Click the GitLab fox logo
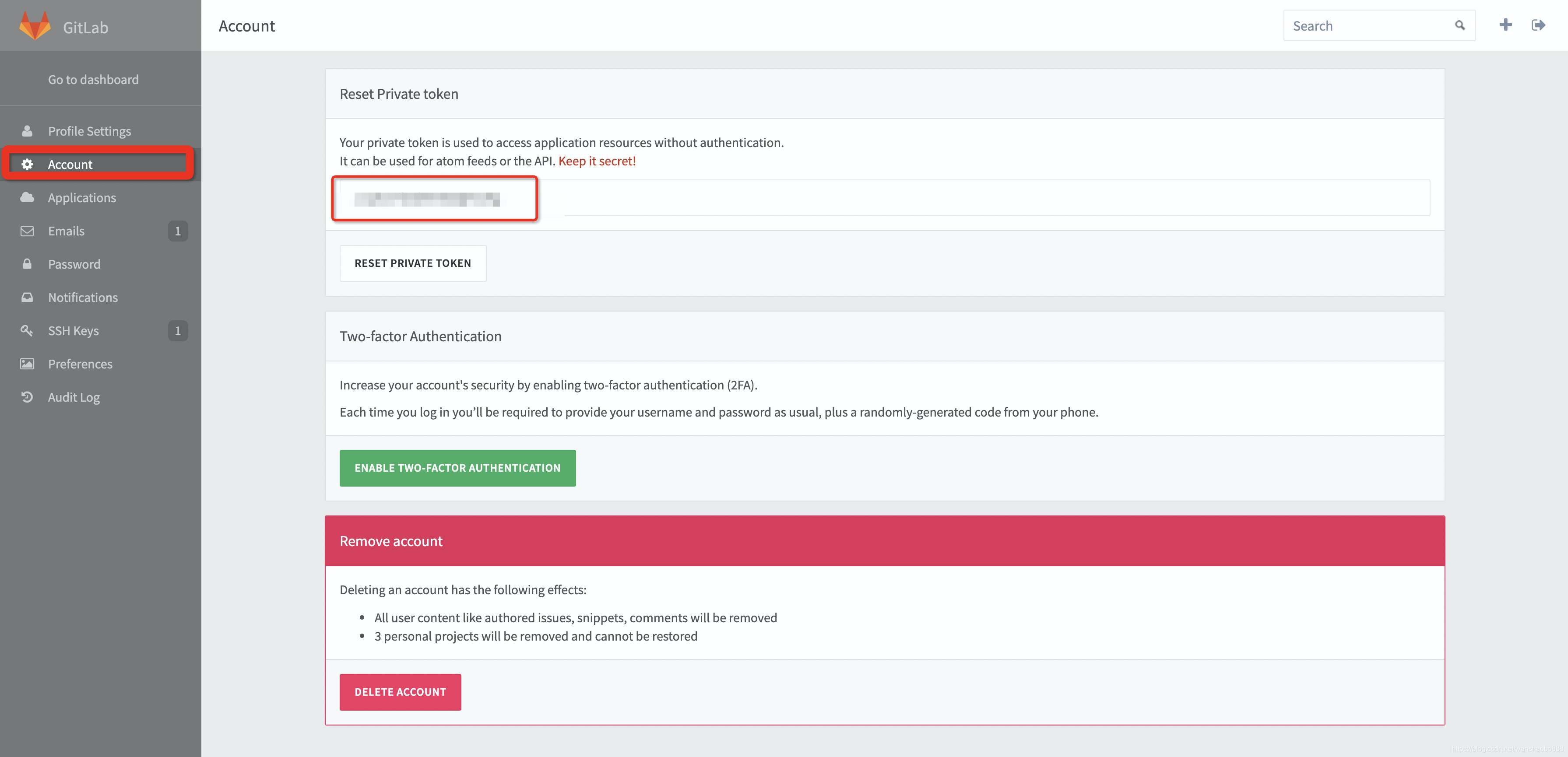Screen dimensions: 1568x757 (x=35, y=26)
